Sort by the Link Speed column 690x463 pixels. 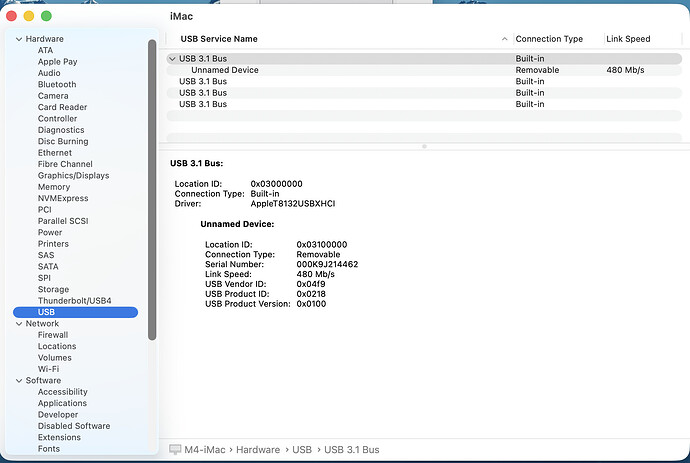tap(628, 39)
